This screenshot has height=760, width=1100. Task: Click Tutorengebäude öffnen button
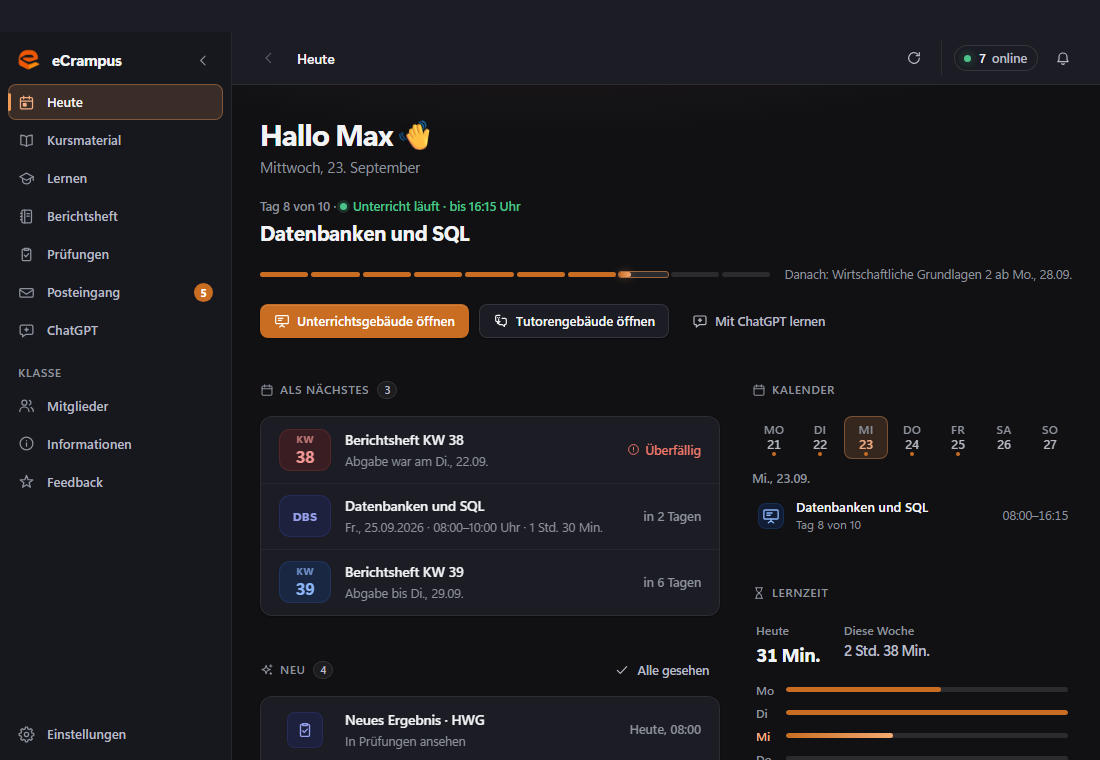pyautogui.click(x=574, y=321)
